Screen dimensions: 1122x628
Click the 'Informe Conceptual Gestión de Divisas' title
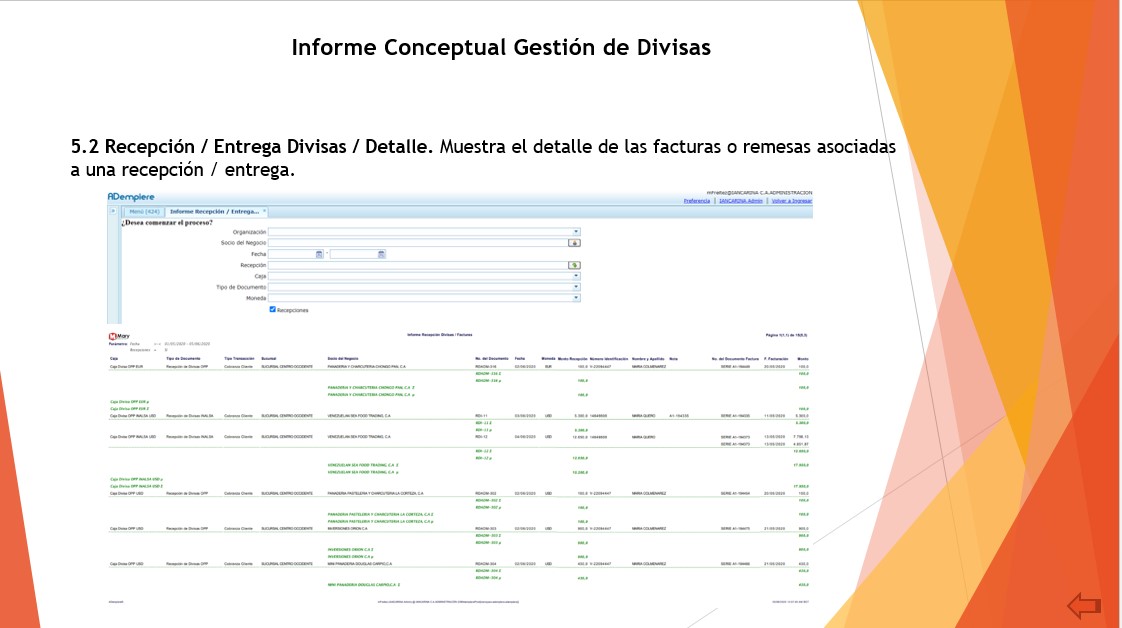pyautogui.click(x=501, y=47)
